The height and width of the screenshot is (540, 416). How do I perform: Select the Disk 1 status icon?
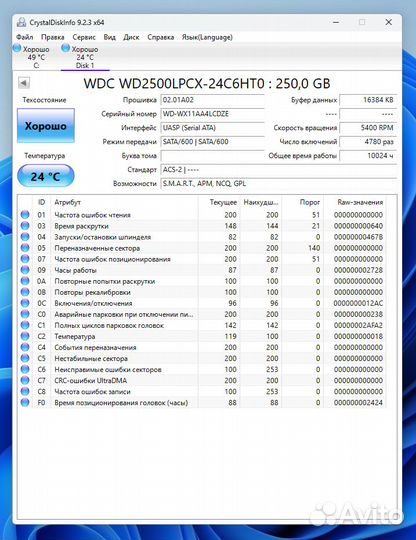point(65,48)
